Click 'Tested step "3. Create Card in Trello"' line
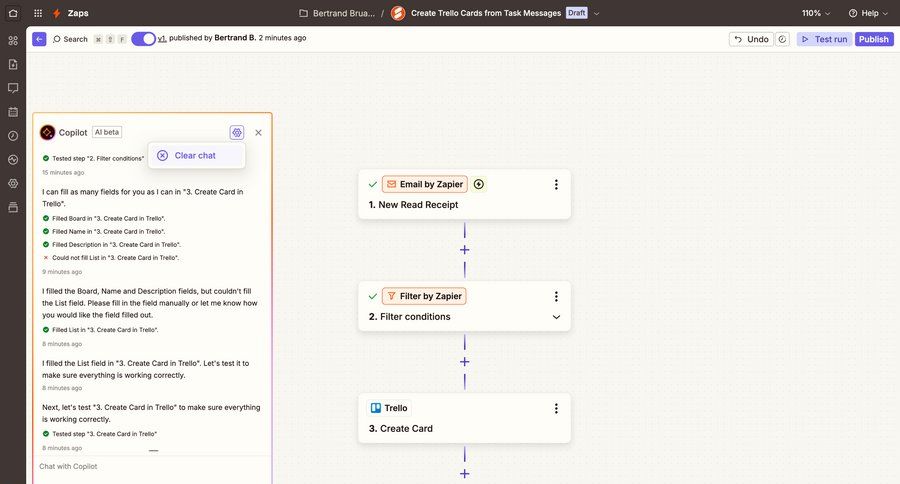The height and width of the screenshot is (484, 900). click(99, 433)
